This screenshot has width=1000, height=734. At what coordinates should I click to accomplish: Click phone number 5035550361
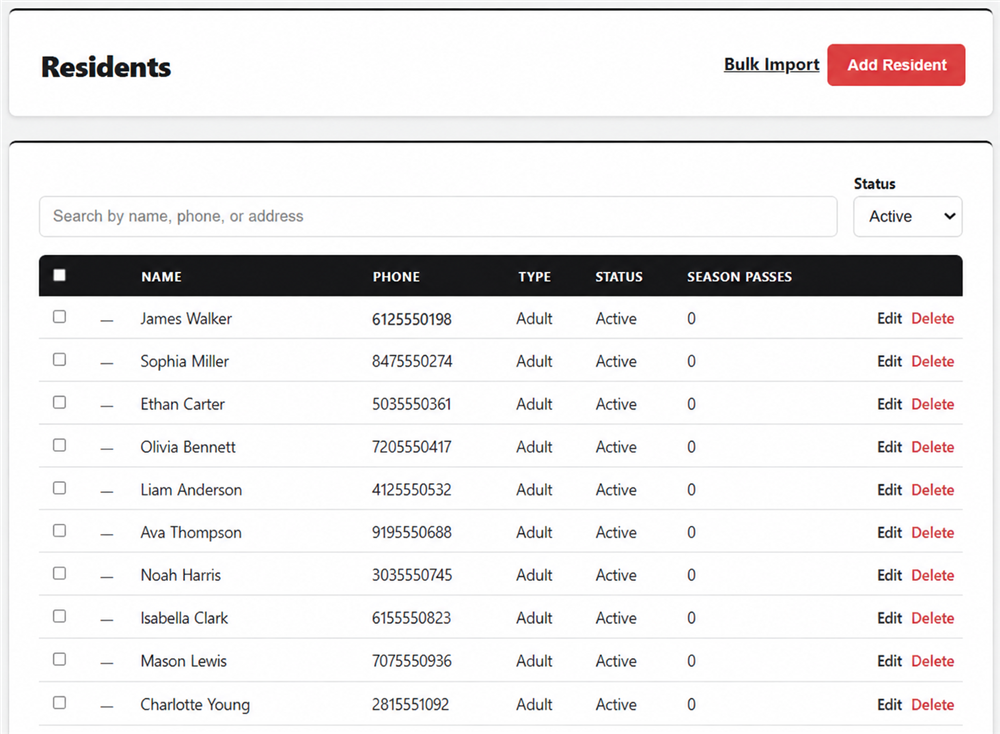(x=411, y=404)
